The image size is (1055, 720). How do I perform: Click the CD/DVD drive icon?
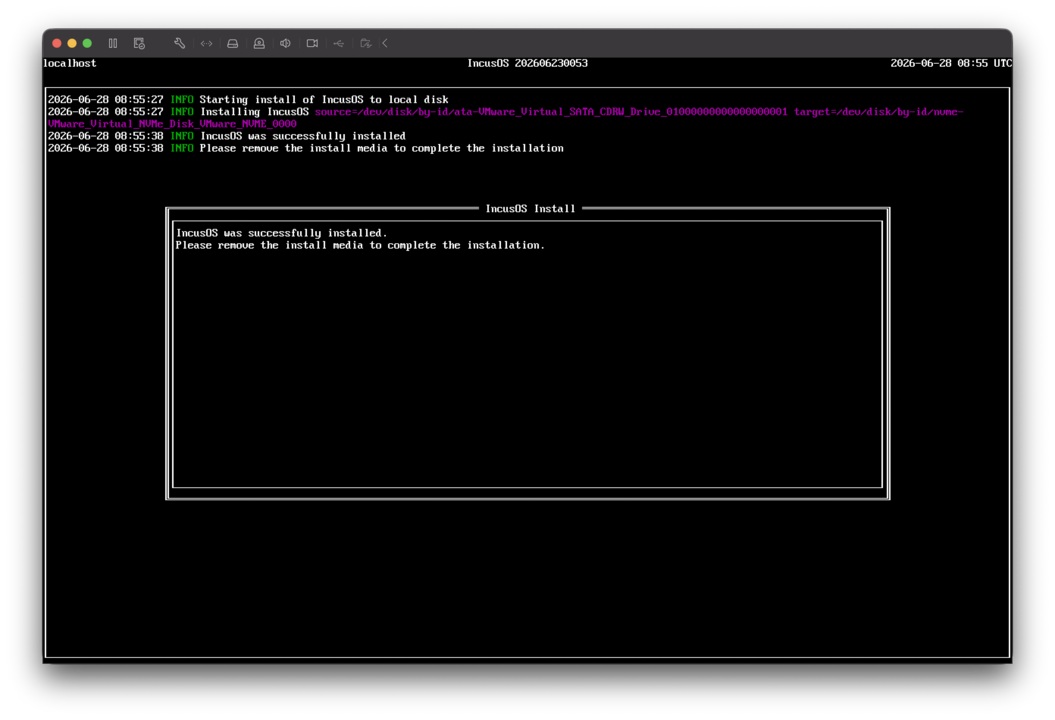(259, 43)
